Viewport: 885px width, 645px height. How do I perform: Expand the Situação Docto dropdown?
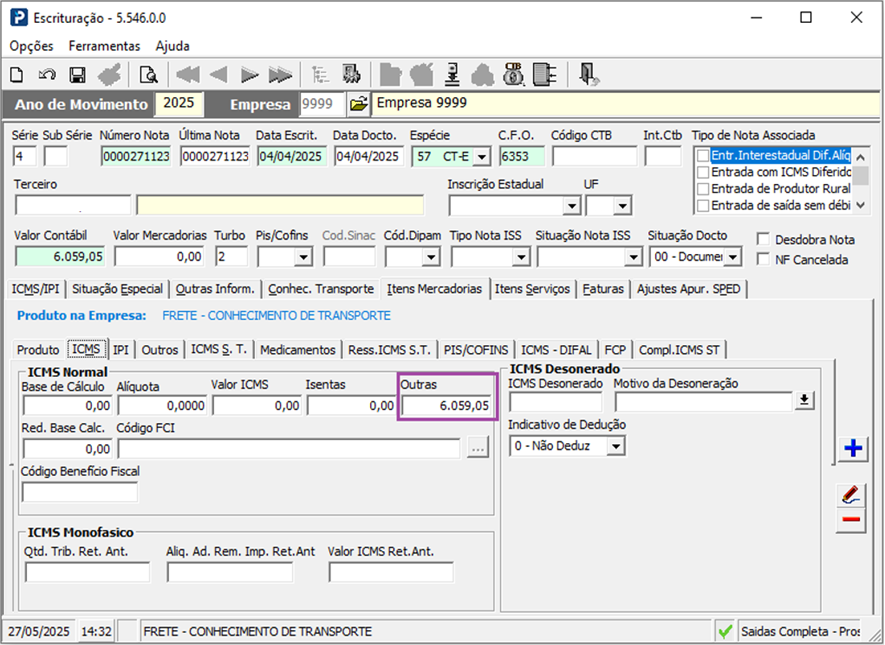tap(733, 257)
